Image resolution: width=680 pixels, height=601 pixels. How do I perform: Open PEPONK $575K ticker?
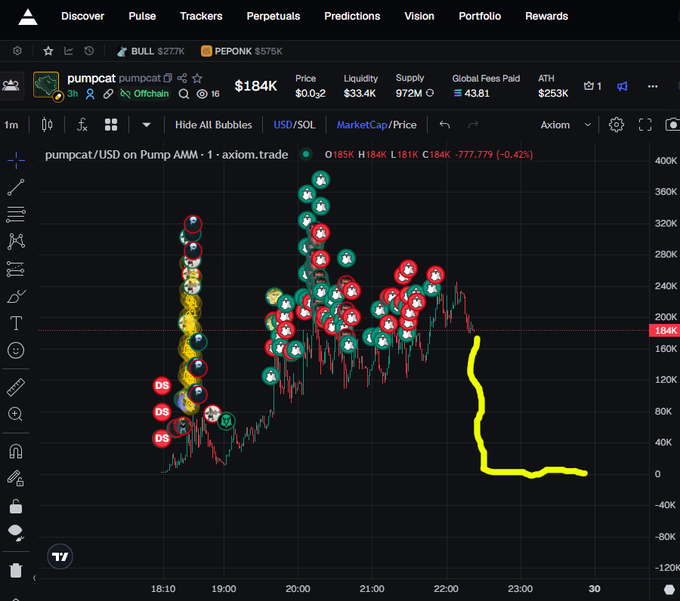[x=242, y=51]
